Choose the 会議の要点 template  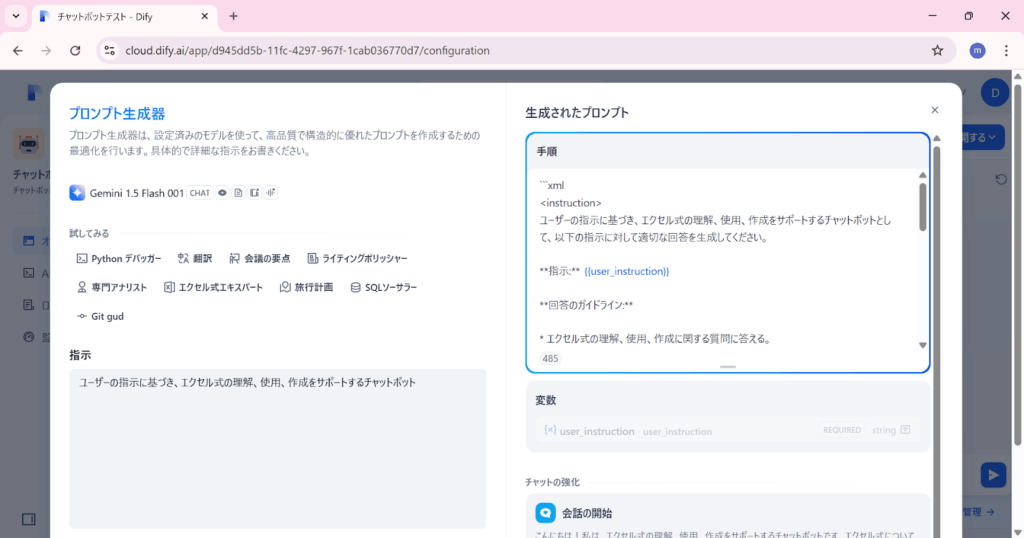(x=259, y=259)
